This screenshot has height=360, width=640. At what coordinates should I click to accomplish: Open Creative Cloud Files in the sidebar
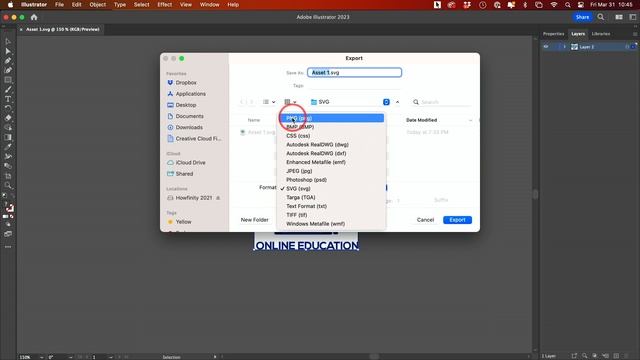pos(194,139)
